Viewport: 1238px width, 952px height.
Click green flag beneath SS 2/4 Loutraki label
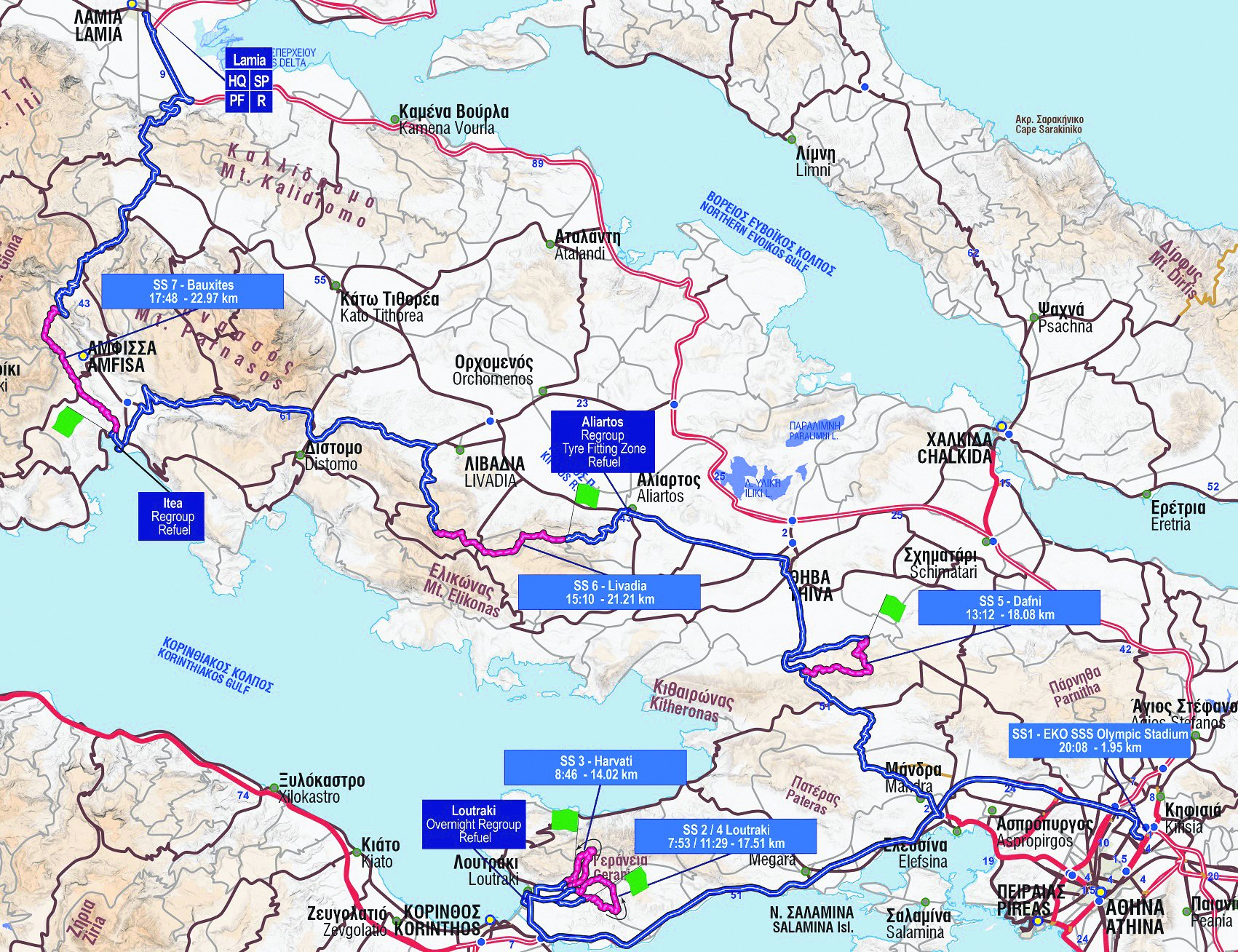tap(636, 881)
